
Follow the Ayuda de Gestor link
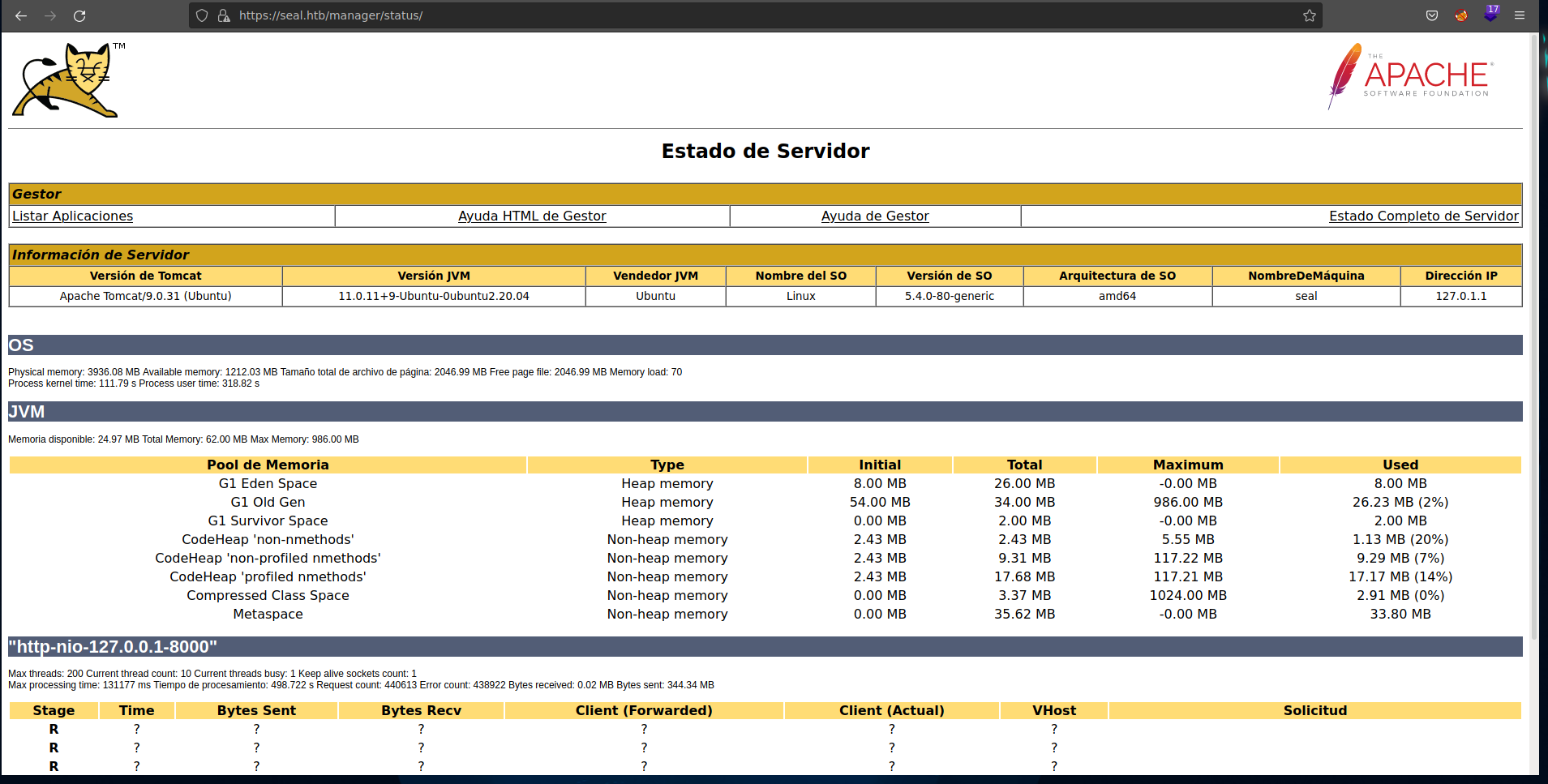(875, 216)
